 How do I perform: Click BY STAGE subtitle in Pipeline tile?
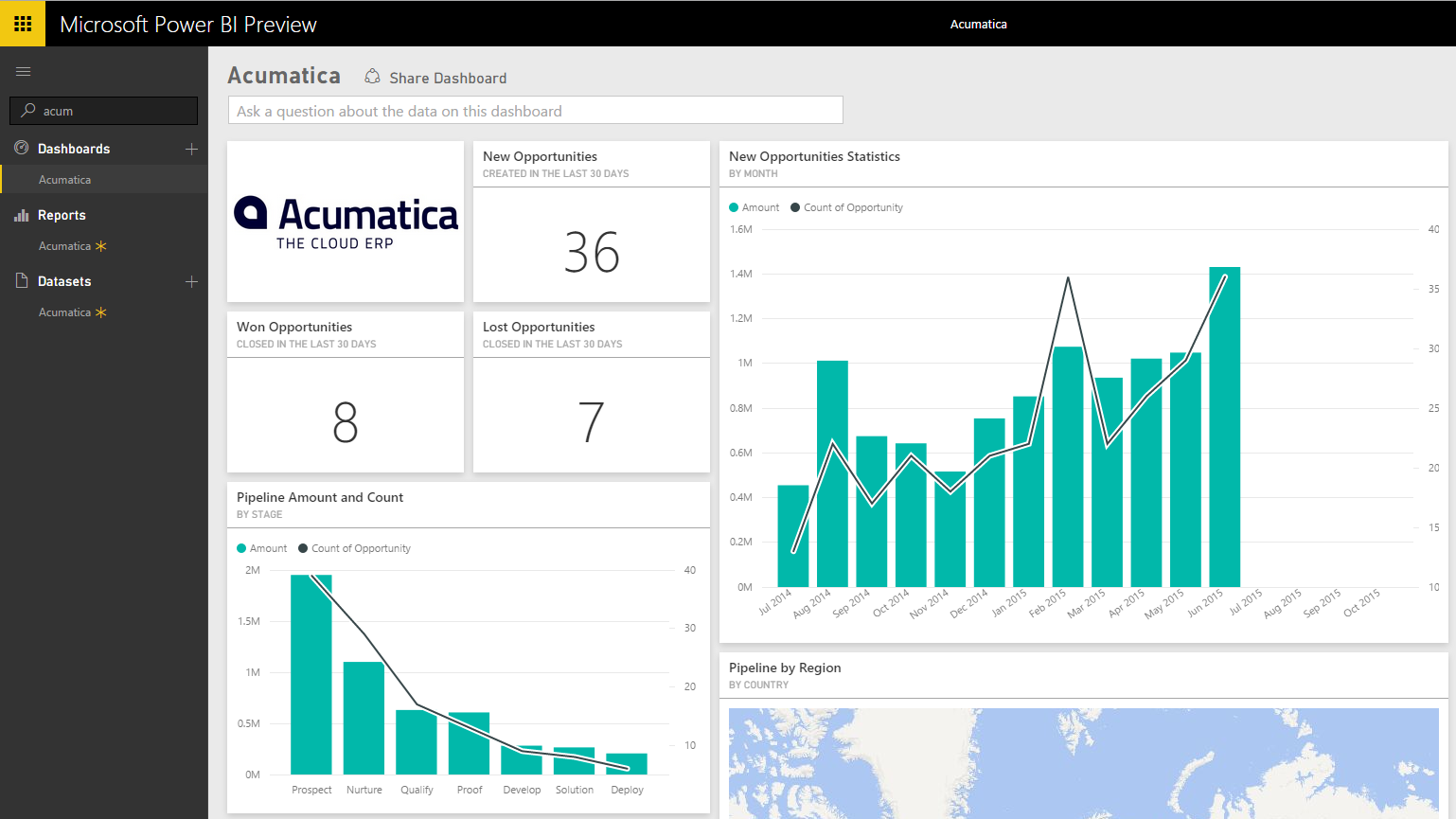click(x=259, y=515)
